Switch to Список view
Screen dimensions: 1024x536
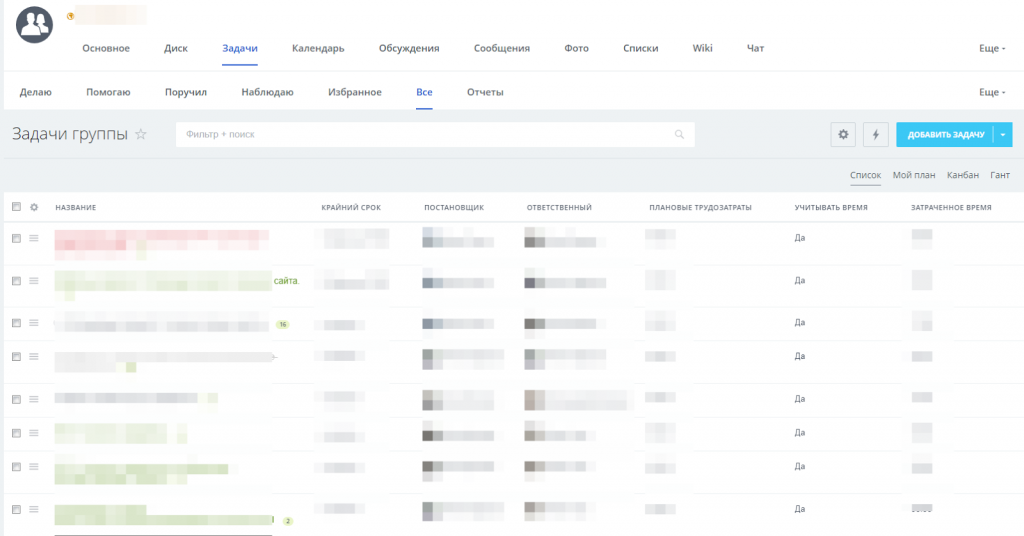click(865, 175)
